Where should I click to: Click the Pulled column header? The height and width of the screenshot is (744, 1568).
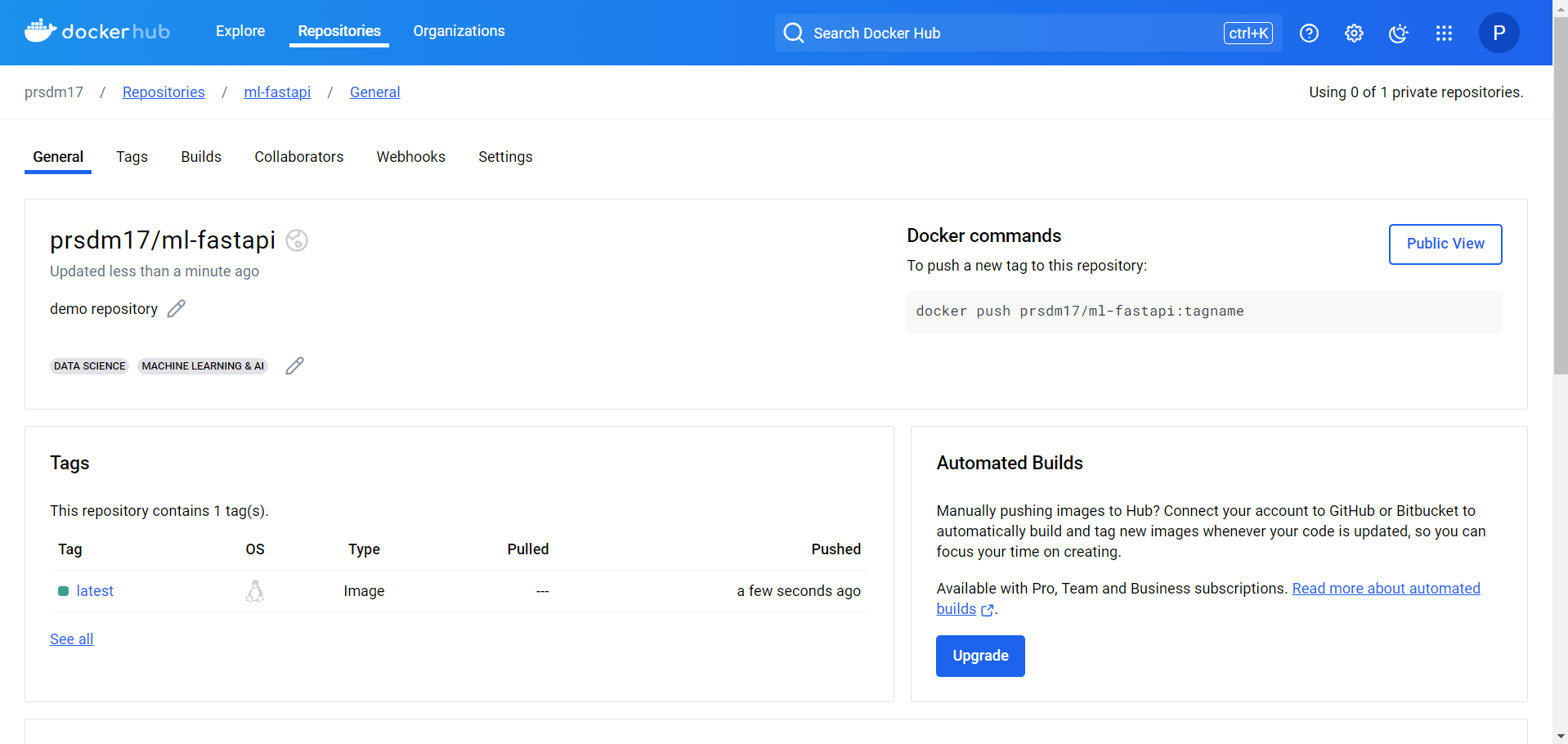528,549
